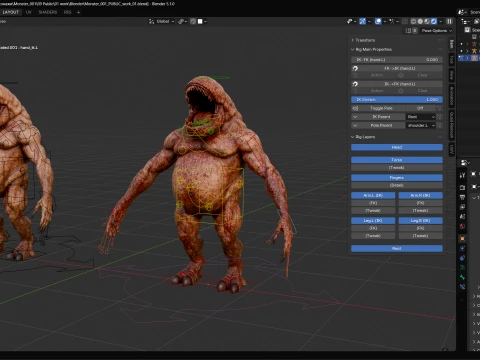Open the Bone Constraints properties tab icon

(x=462, y=287)
